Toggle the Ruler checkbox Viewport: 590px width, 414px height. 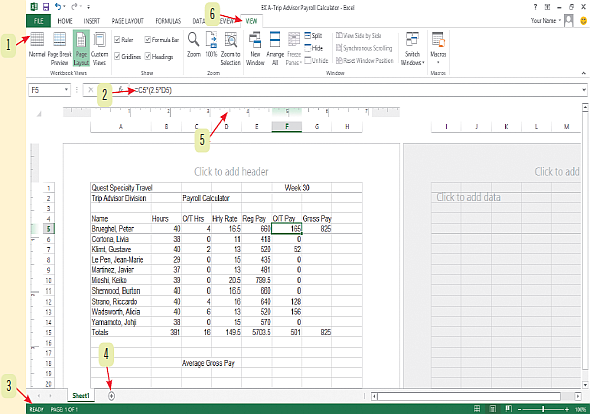(117, 40)
